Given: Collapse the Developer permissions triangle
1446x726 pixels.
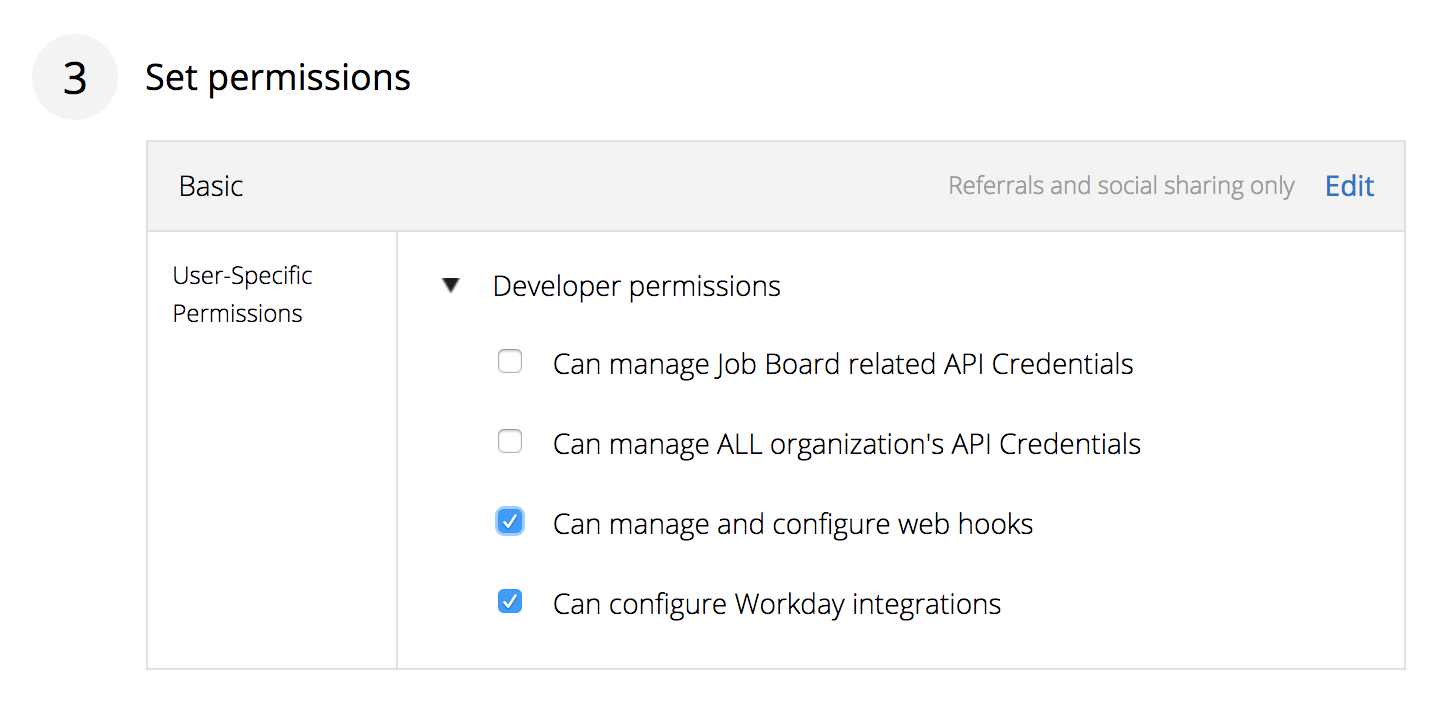Looking at the screenshot, I should [451, 286].
